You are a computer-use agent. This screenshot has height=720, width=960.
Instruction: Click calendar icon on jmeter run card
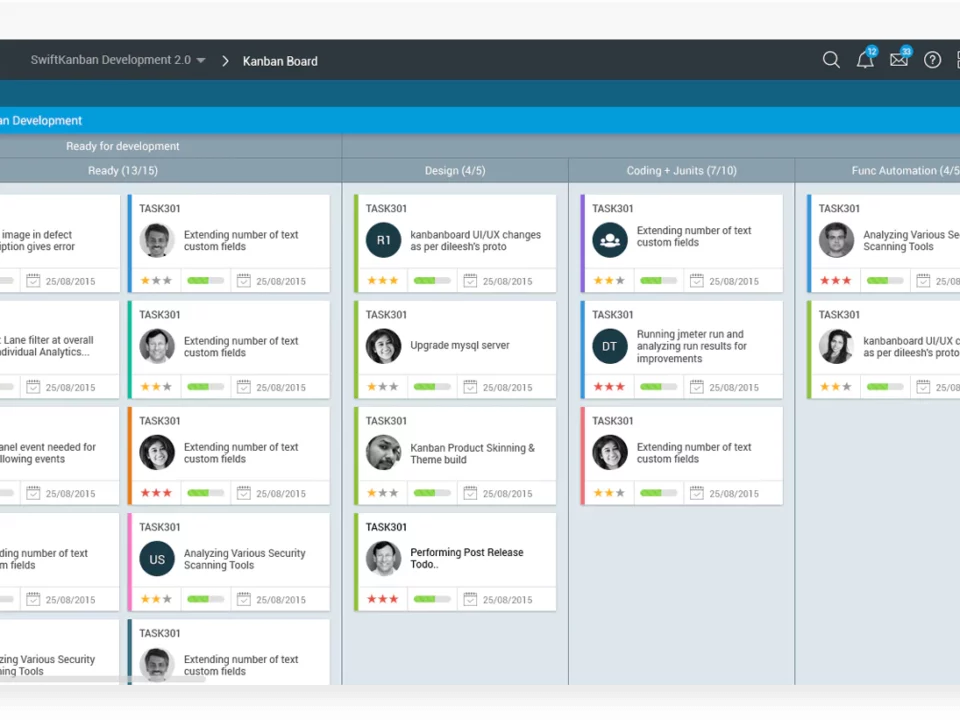pyautogui.click(x=697, y=387)
